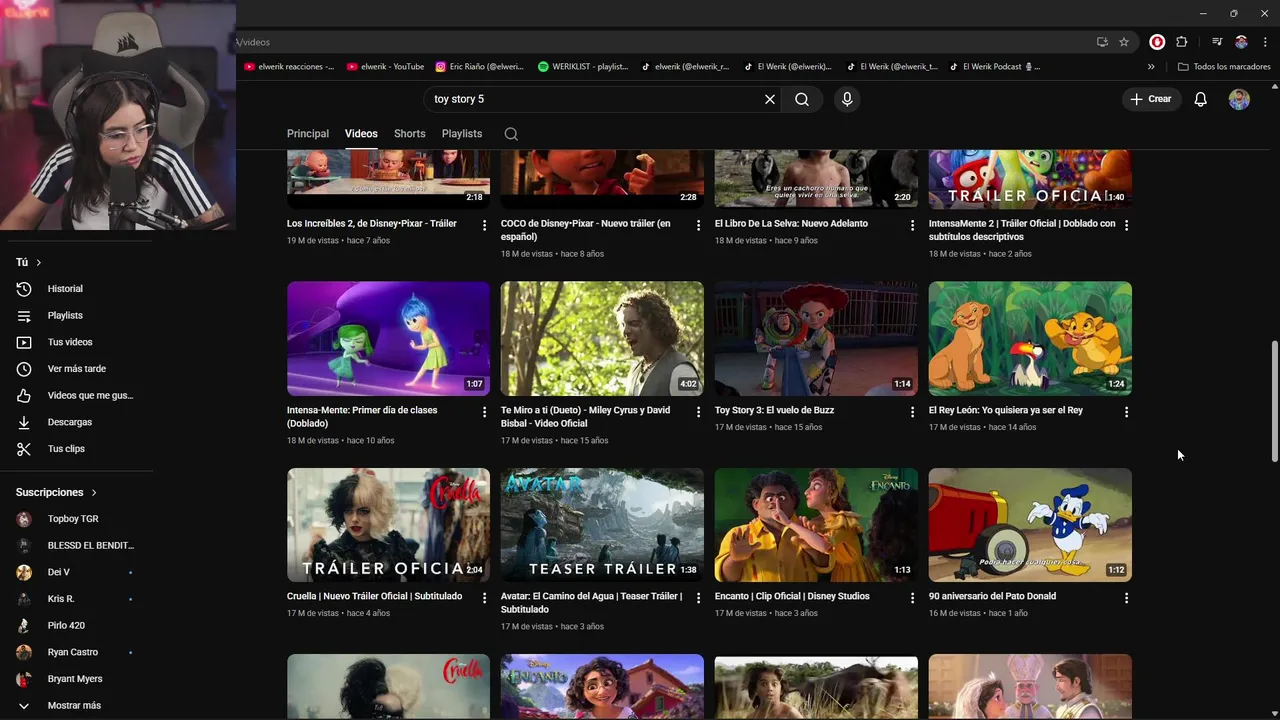Image resolution: width=1280 pixels, height=720 pixels.
Task: Open the Bryant Myers channel
Action: (x=77, y=679)
